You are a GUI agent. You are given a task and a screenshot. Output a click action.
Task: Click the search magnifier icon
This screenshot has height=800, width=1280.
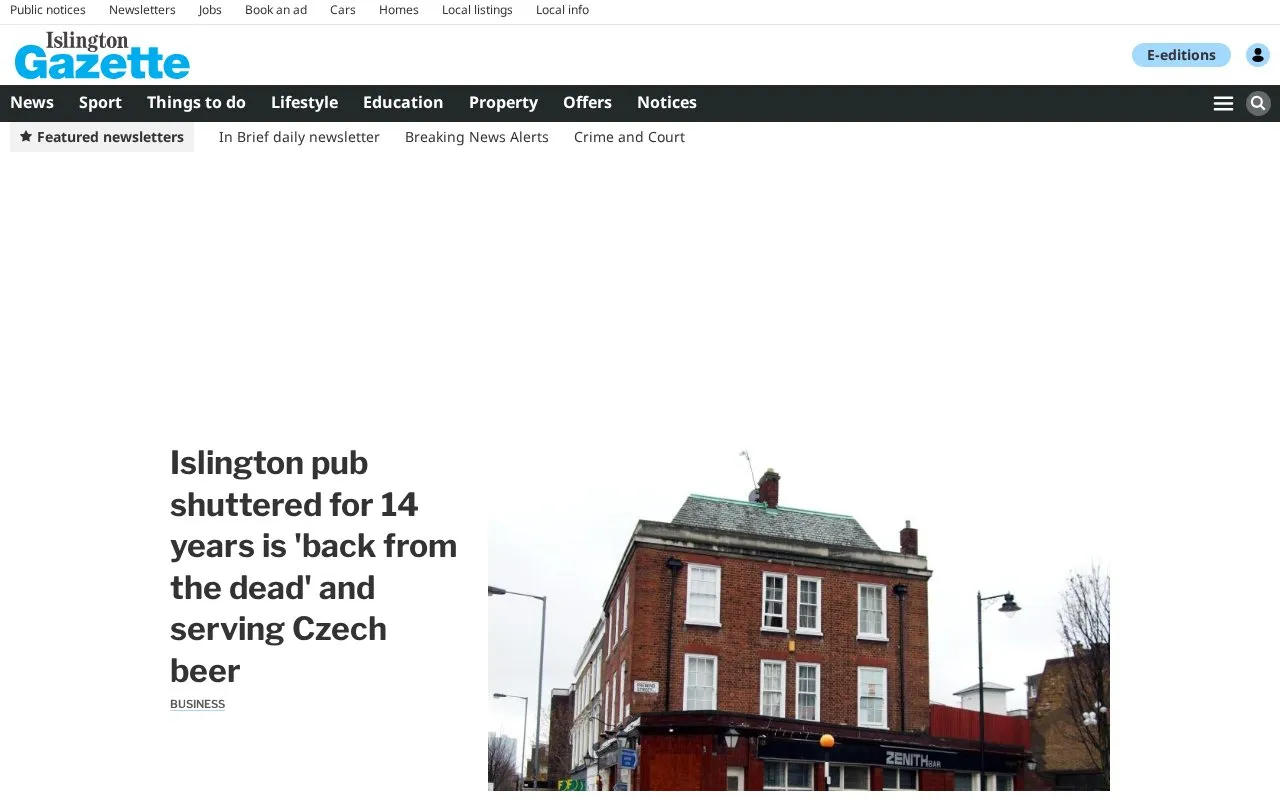(1258, 103)
